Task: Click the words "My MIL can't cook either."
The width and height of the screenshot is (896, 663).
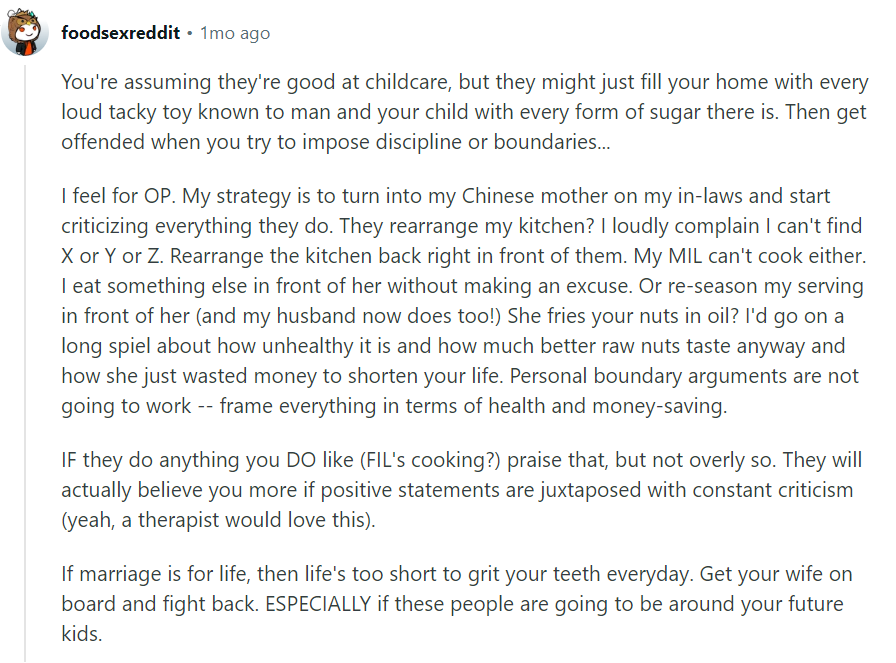Action: (750, 256)
